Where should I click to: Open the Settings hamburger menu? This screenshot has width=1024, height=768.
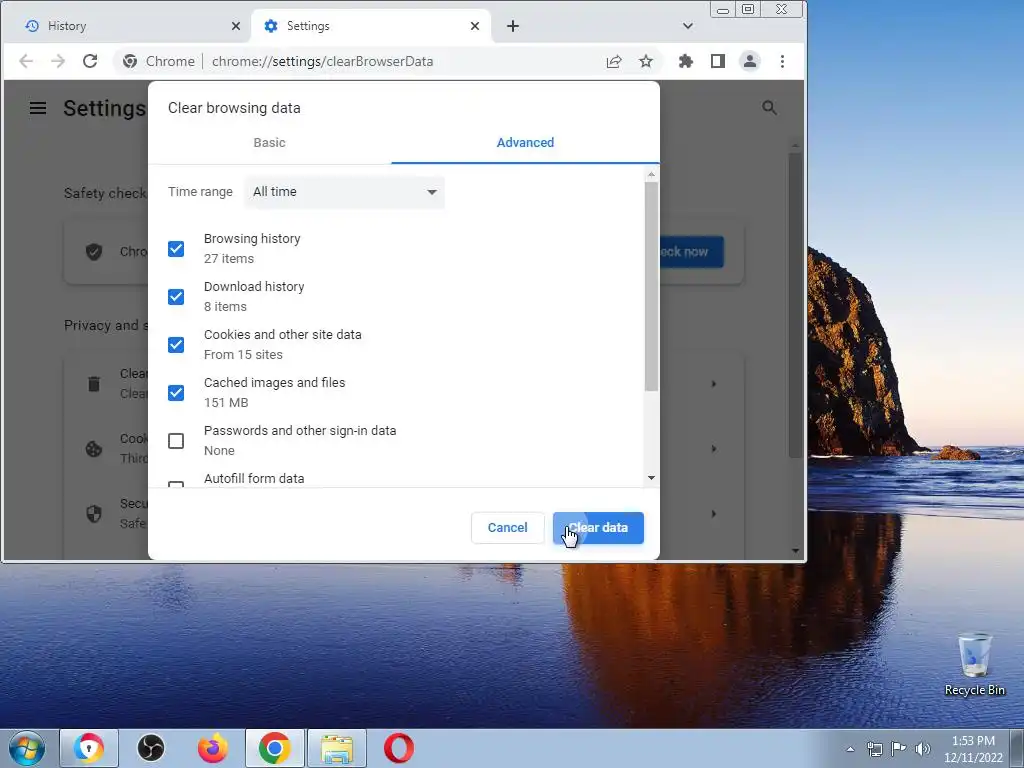point(38,108)
